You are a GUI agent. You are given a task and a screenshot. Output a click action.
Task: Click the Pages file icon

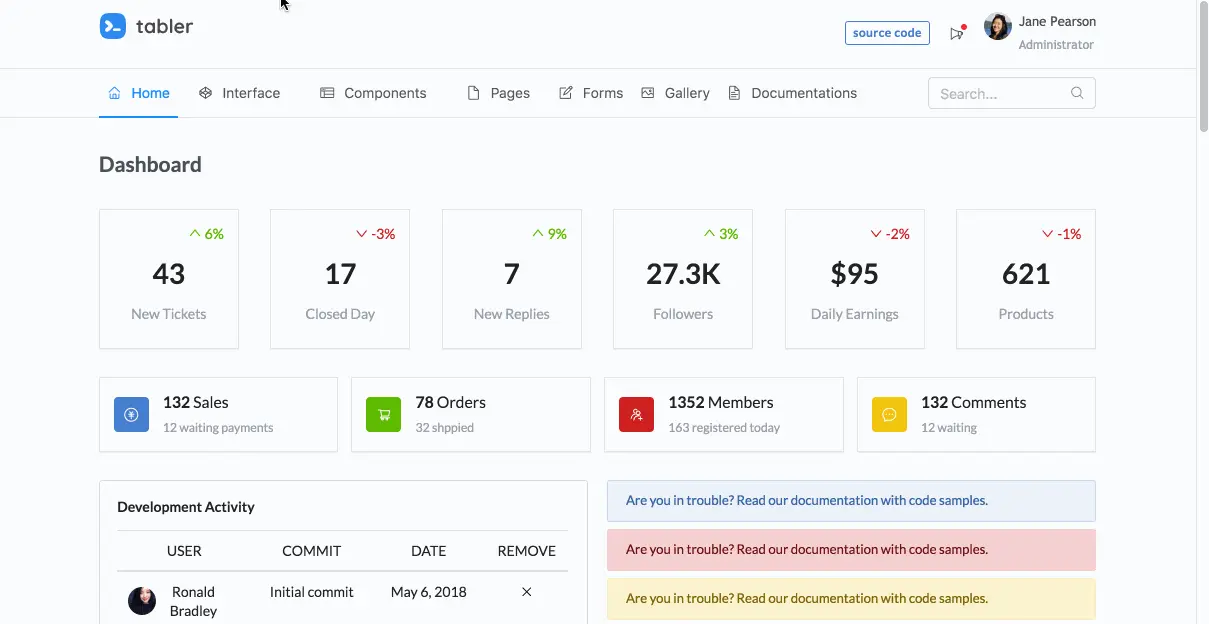(x=474, y=93)
